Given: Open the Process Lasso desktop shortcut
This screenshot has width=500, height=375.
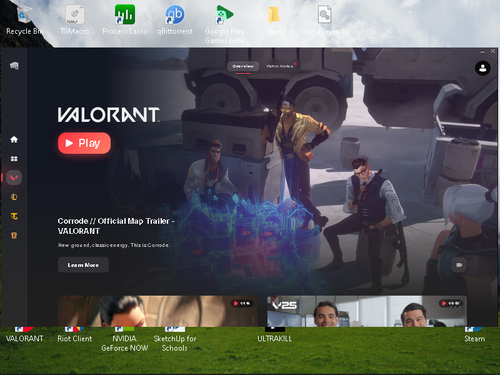Looking at the screenshot, I should click(125, 20).
